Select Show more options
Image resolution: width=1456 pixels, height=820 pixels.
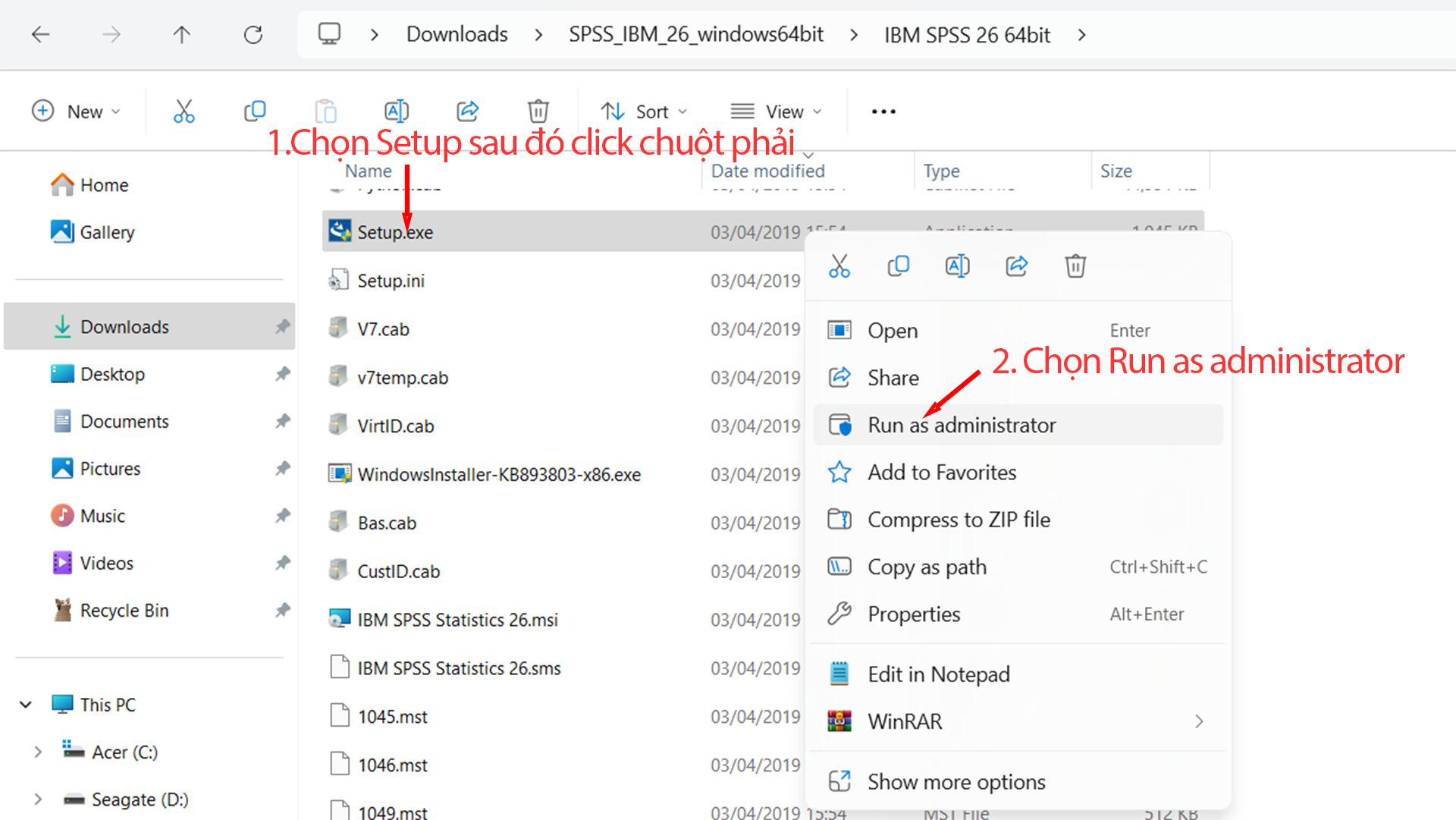(x=1018, y=782)
